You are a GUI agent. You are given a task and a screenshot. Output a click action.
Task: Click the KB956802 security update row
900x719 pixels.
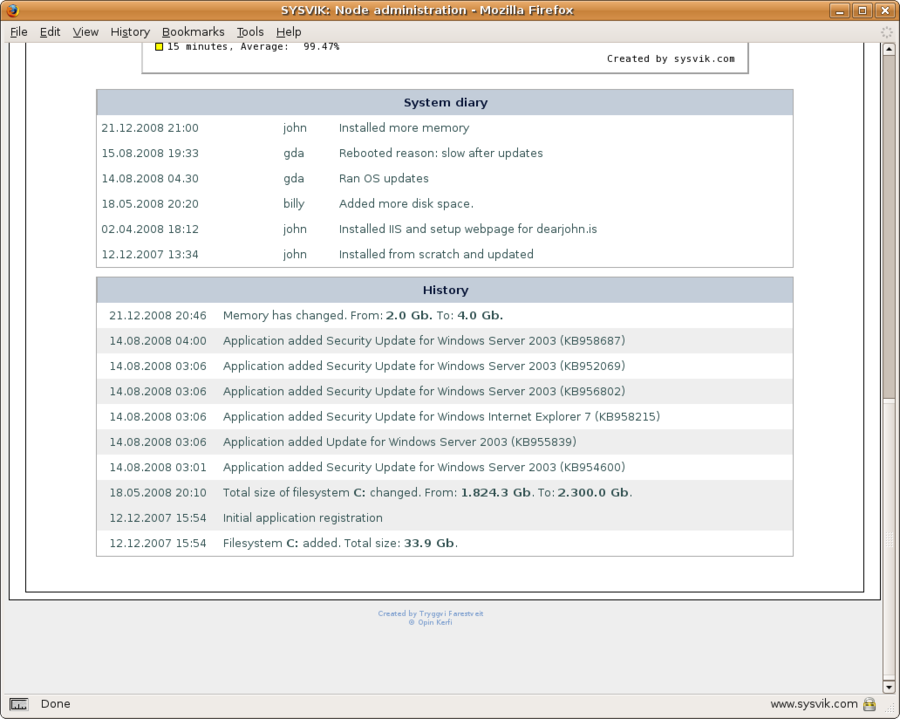click(445, 391)
